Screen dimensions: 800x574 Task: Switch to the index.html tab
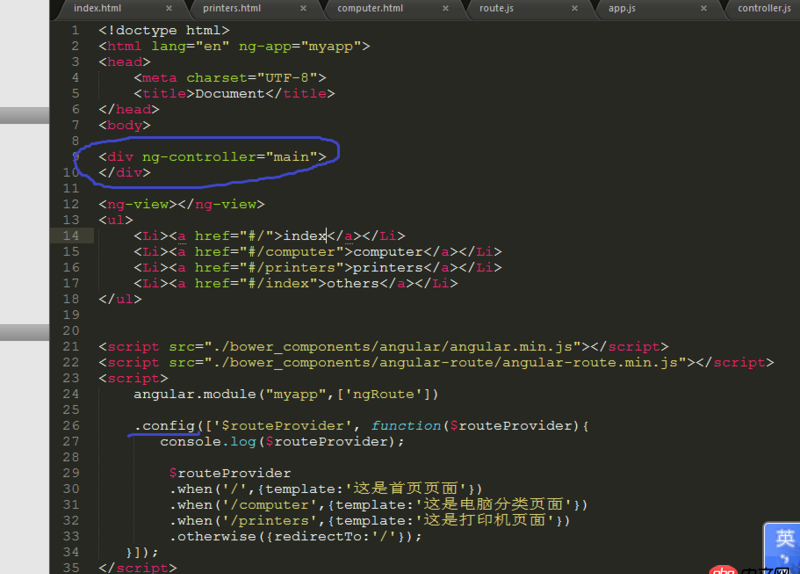click(x=97, y=8)
